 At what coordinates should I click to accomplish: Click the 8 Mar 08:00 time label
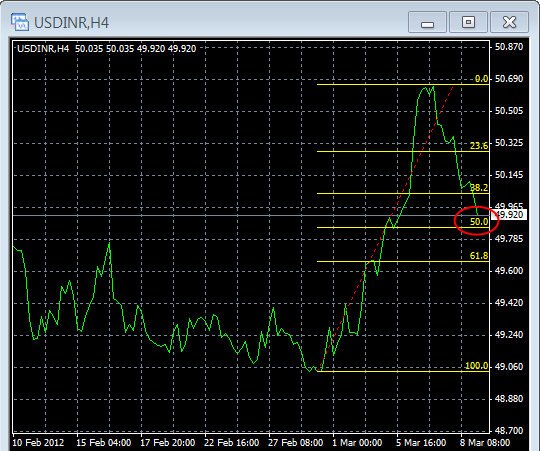click(485, 443)
